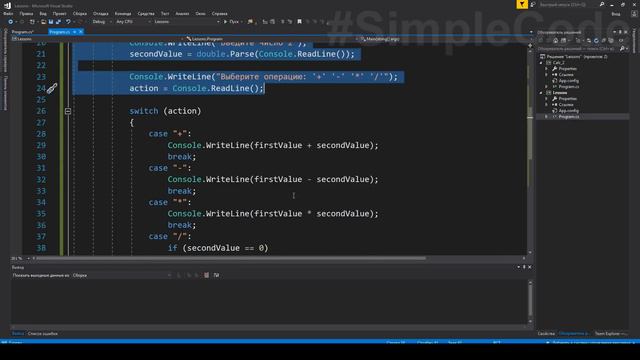The height and width of the screenshot is (360, 640).
Task: Open the Lessons.Program class navigation dropdown
Action: point(269,39)
